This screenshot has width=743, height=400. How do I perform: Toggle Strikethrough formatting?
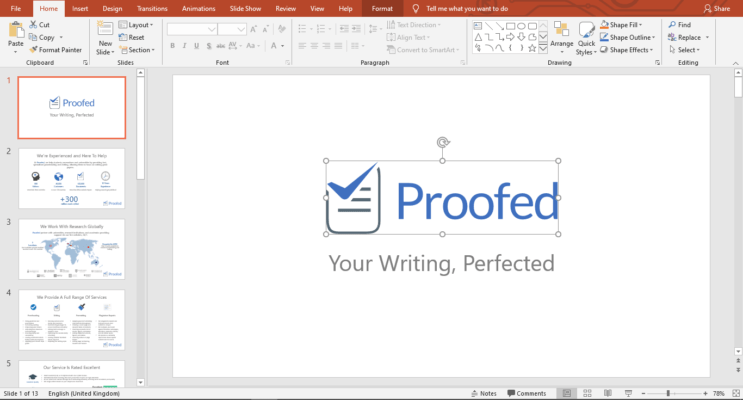point(220,45)
